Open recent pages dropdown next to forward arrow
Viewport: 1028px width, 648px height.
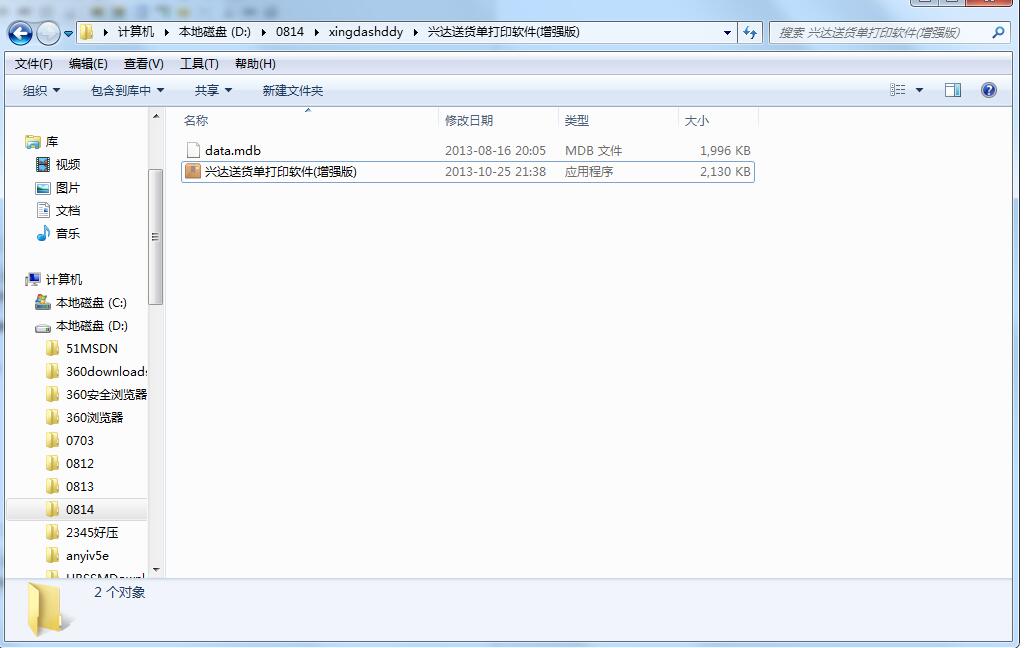68,34
